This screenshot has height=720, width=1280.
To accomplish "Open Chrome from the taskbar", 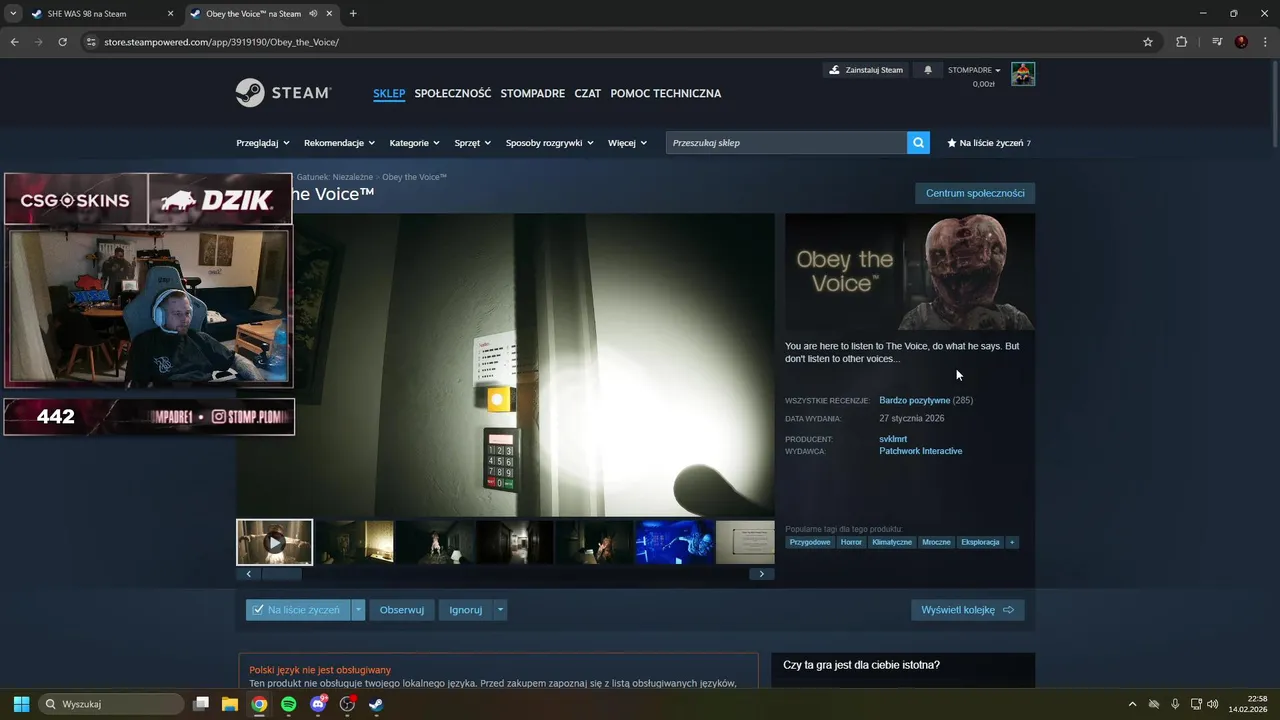I will [x=259, y=704].
